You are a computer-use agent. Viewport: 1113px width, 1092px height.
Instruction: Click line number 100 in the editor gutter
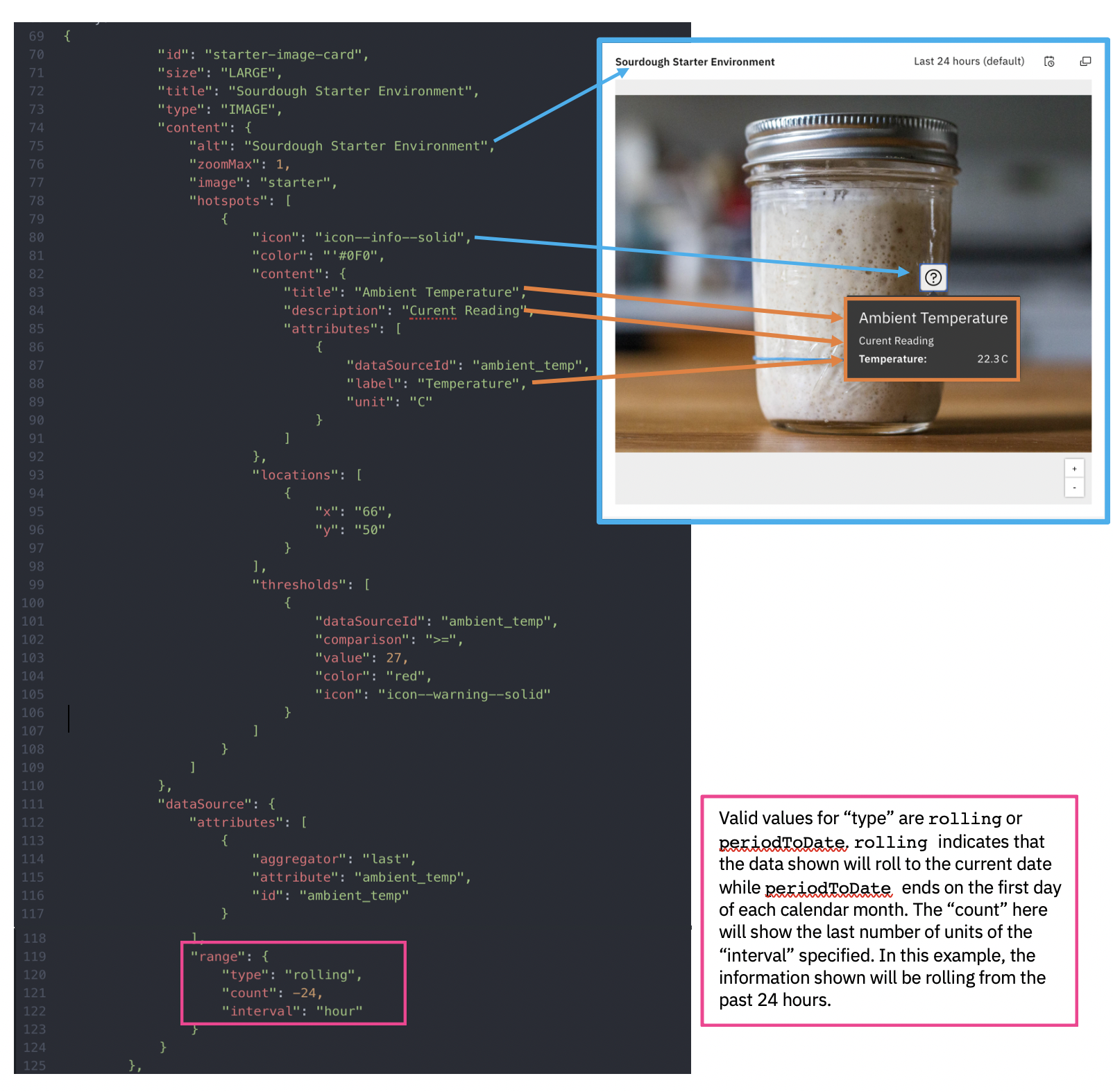pos(33,603)
